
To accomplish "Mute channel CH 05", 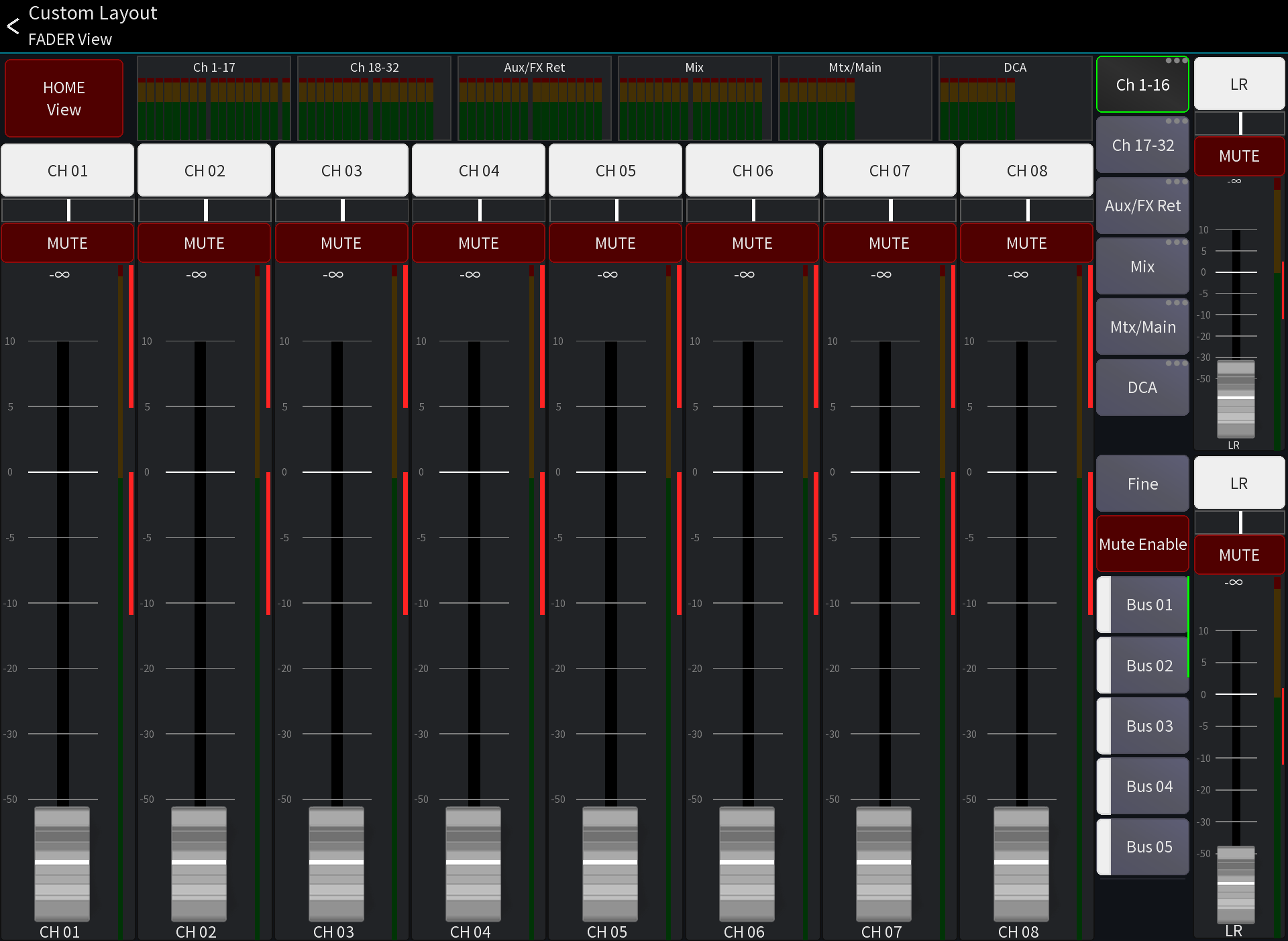I will tap(615, 243).
